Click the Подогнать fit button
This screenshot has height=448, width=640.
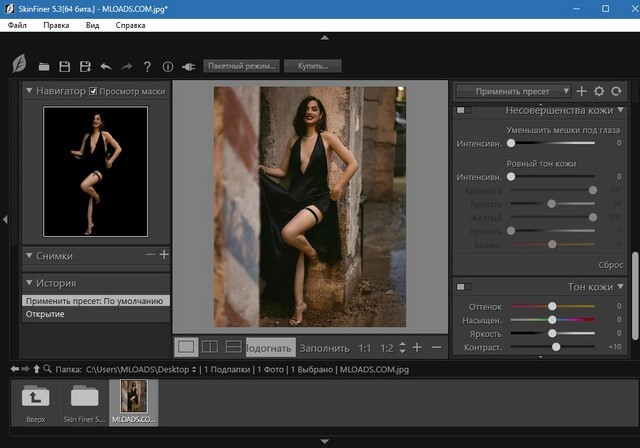tap(271, 348)
